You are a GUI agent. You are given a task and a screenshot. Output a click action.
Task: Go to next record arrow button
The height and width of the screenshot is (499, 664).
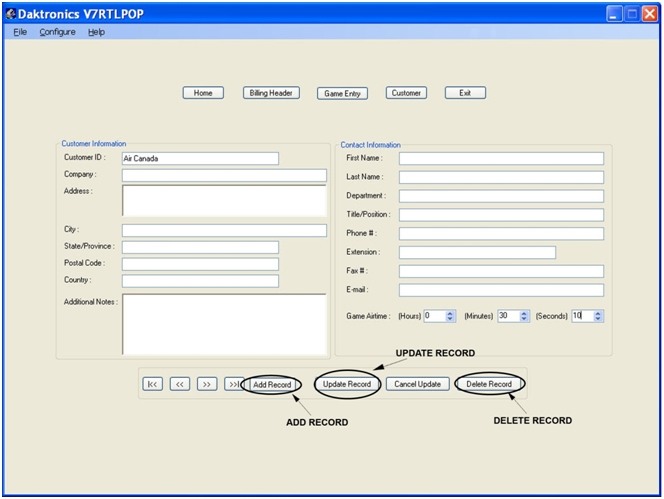pos(207,384)
